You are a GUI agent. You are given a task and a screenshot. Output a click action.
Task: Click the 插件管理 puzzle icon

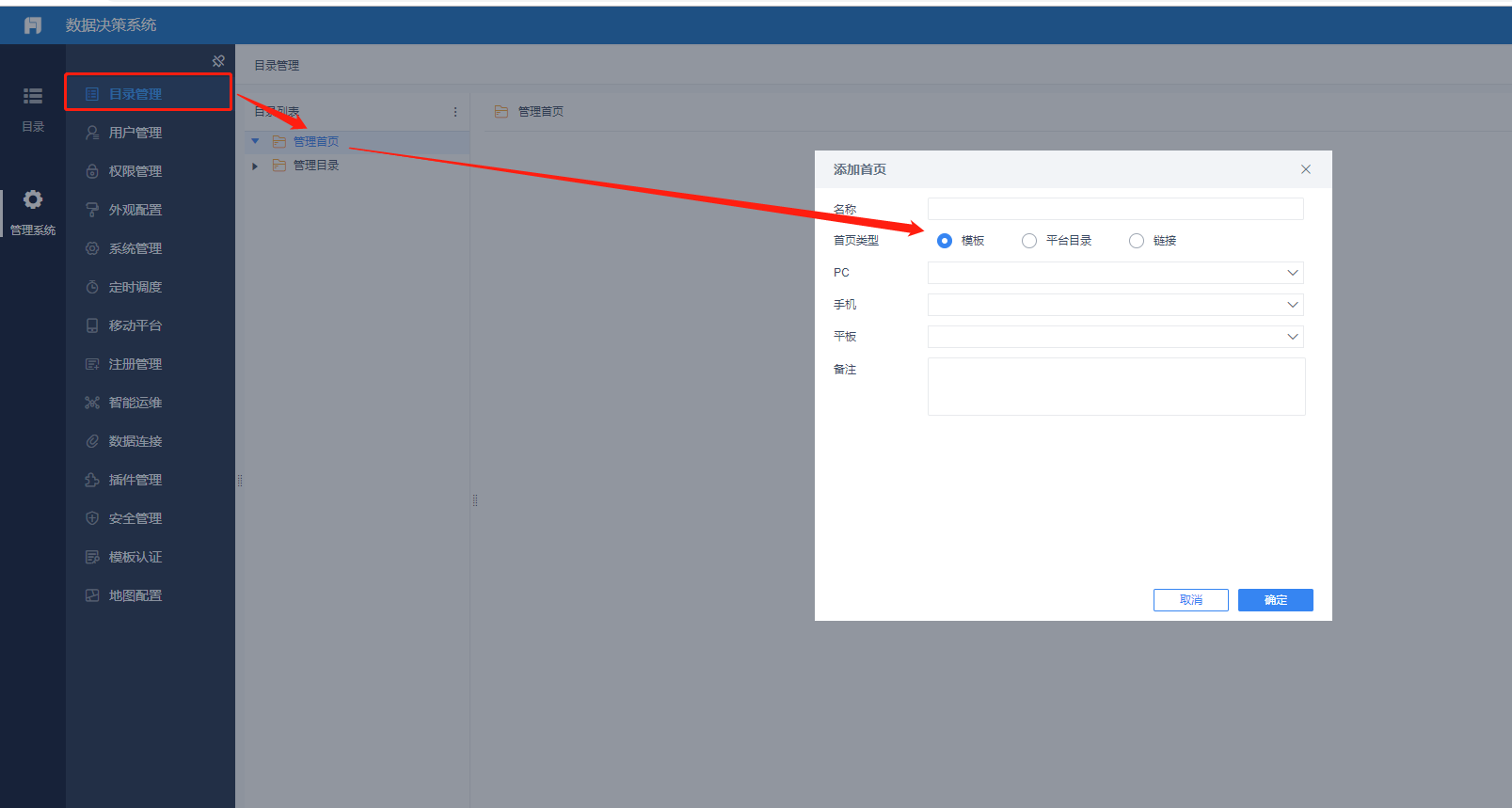[92, 480]
